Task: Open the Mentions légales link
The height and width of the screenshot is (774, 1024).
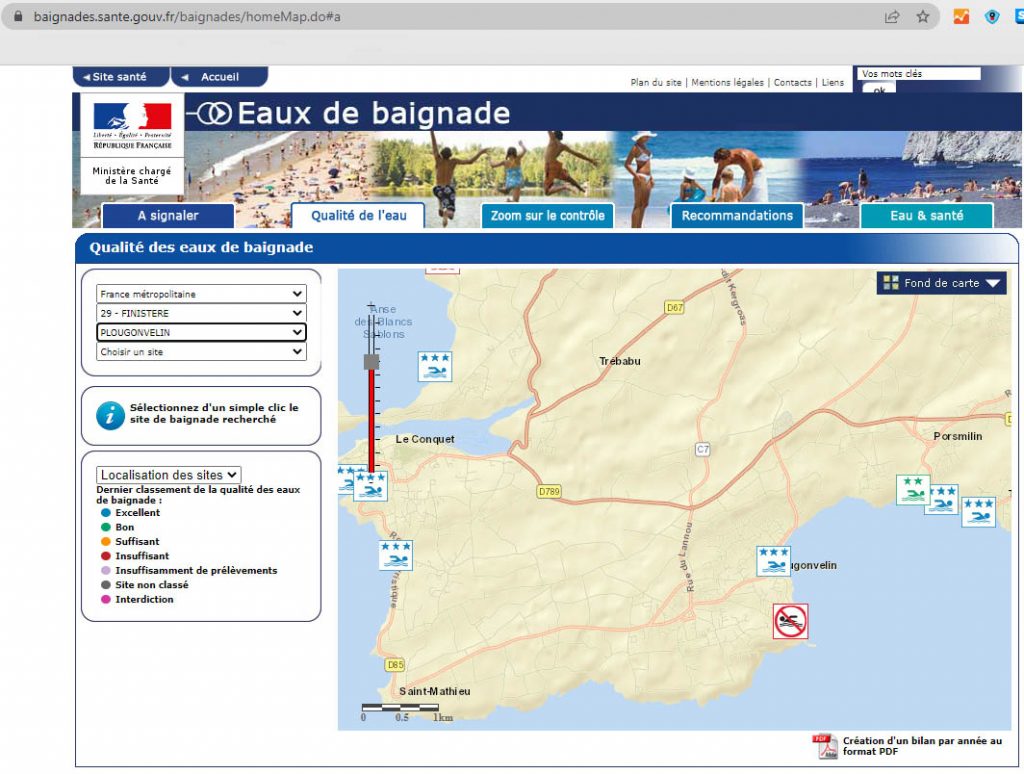Action: click(x=728, y=82)
